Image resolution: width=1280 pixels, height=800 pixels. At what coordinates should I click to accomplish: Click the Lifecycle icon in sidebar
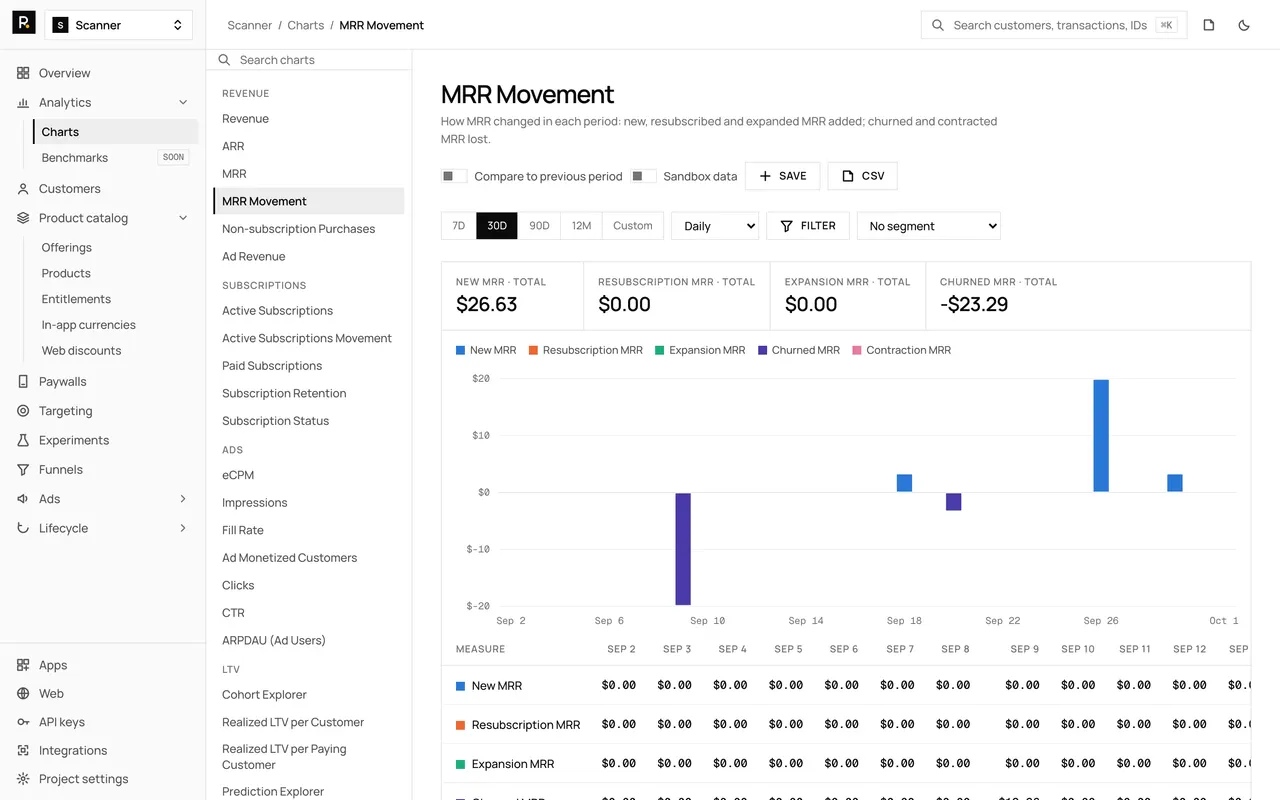(x=23, y=528)
